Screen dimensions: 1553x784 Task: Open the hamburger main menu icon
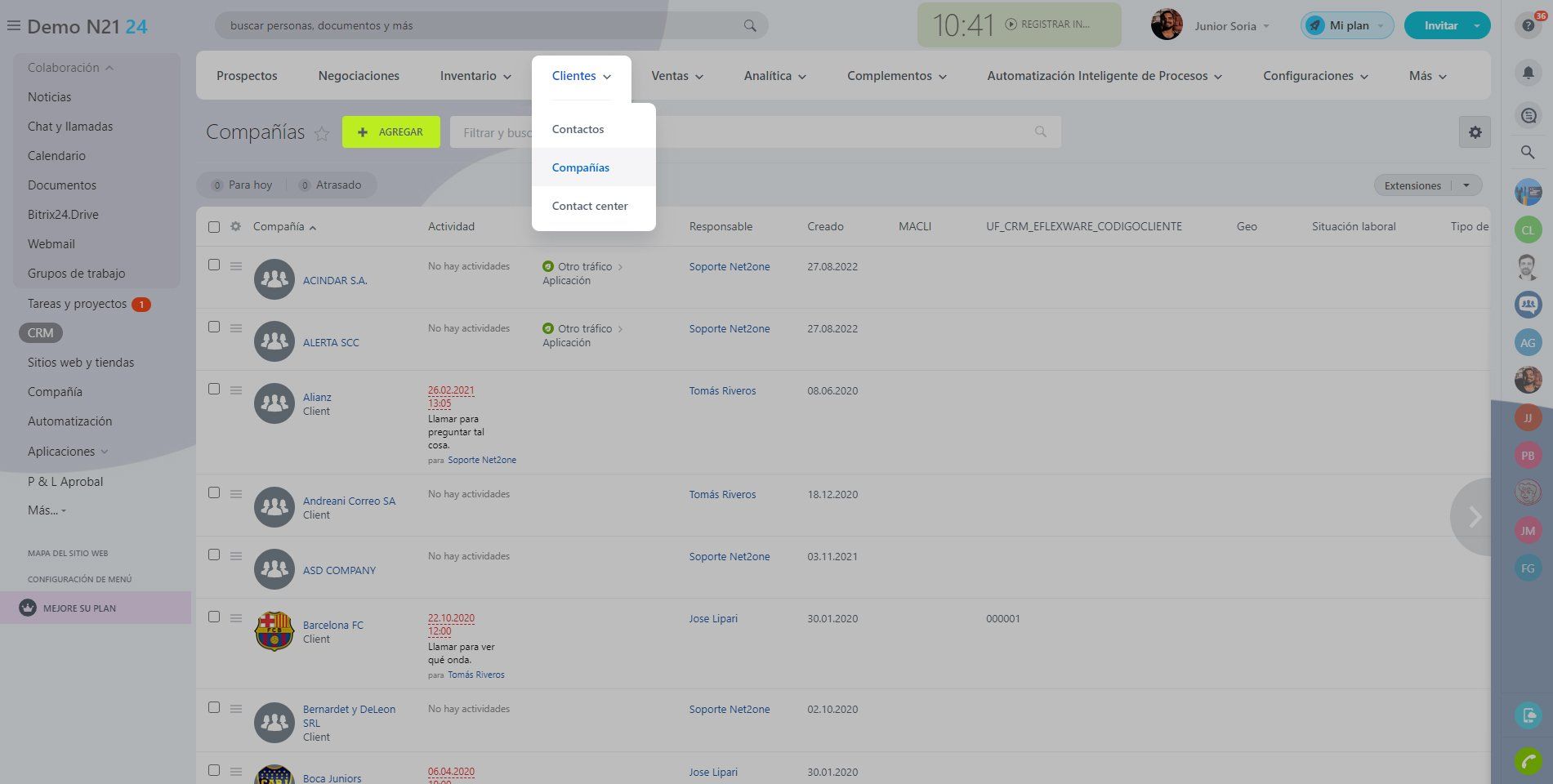tap(13, 26)
